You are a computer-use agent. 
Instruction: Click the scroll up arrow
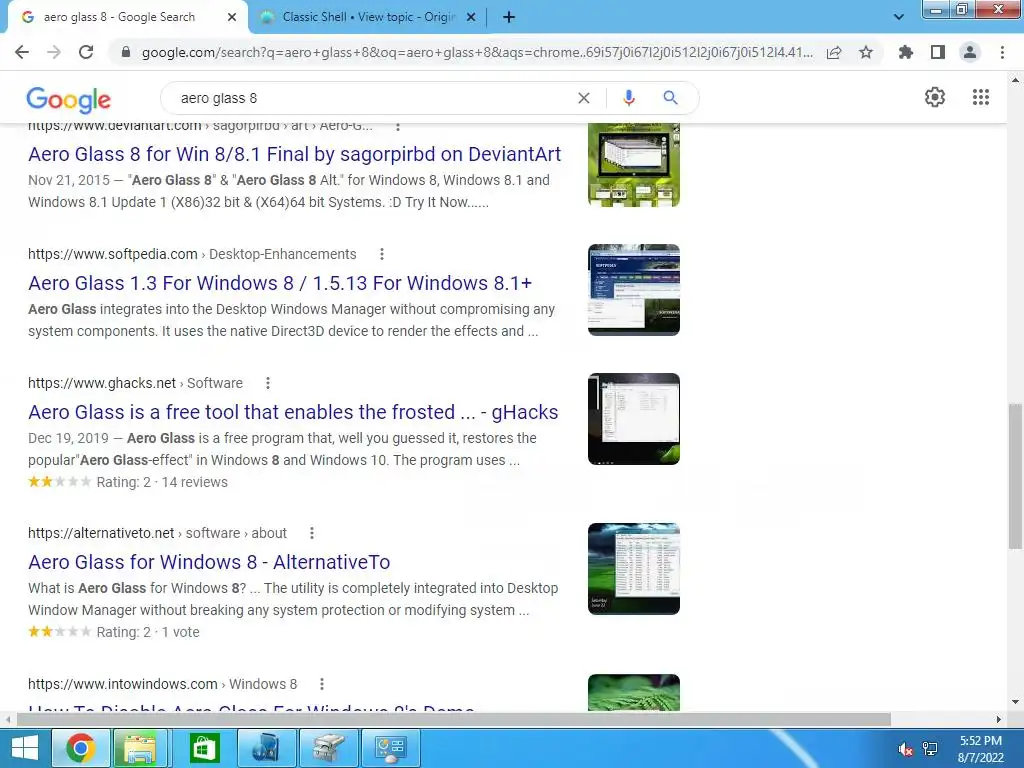pos(1015,80)
